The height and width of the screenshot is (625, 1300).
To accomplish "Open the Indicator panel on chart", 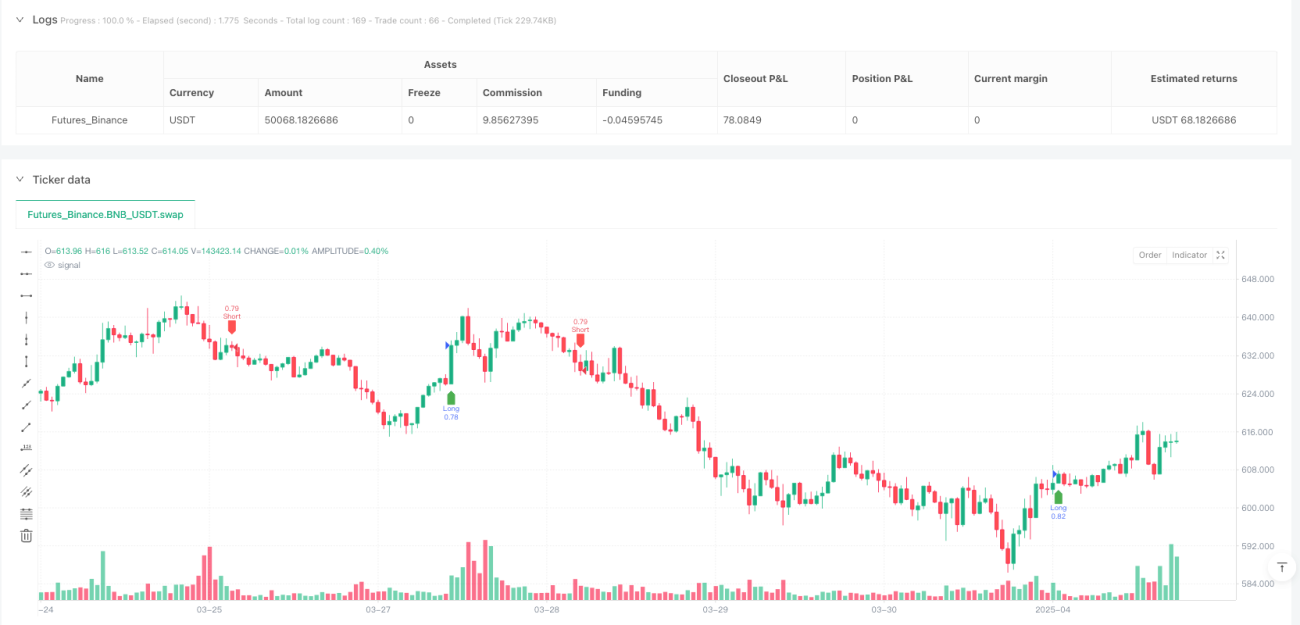I will 1189,255.
